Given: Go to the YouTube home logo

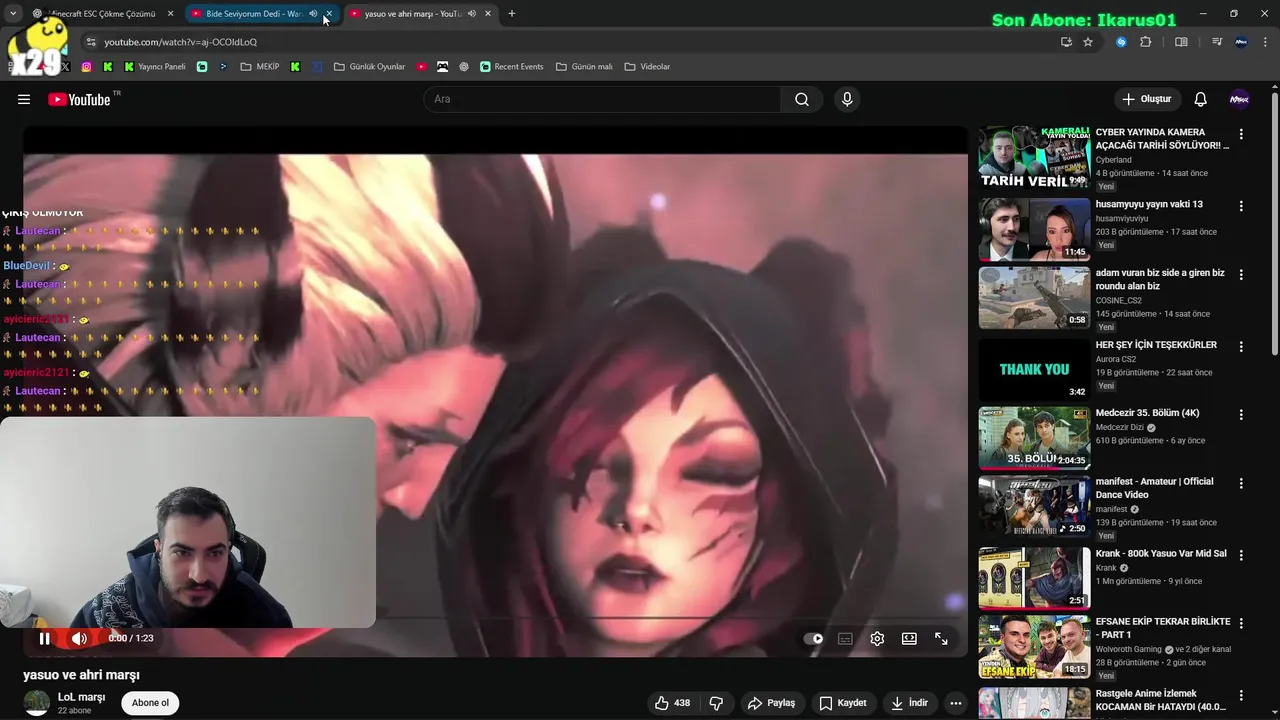Looking at the screenshot, I should (79, 99).
